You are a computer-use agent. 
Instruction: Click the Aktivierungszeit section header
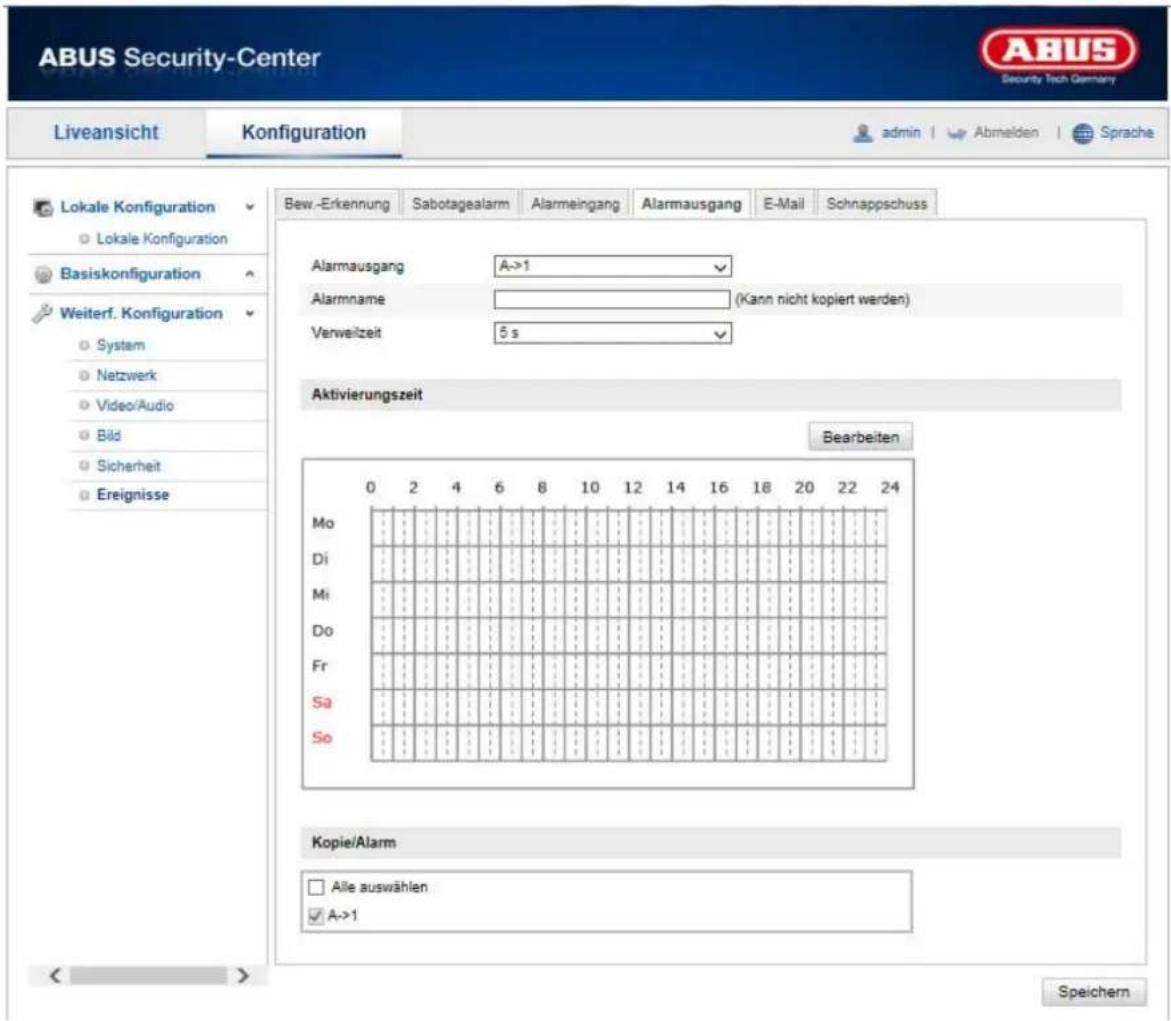pyautogui.click(x=711, y=394)
